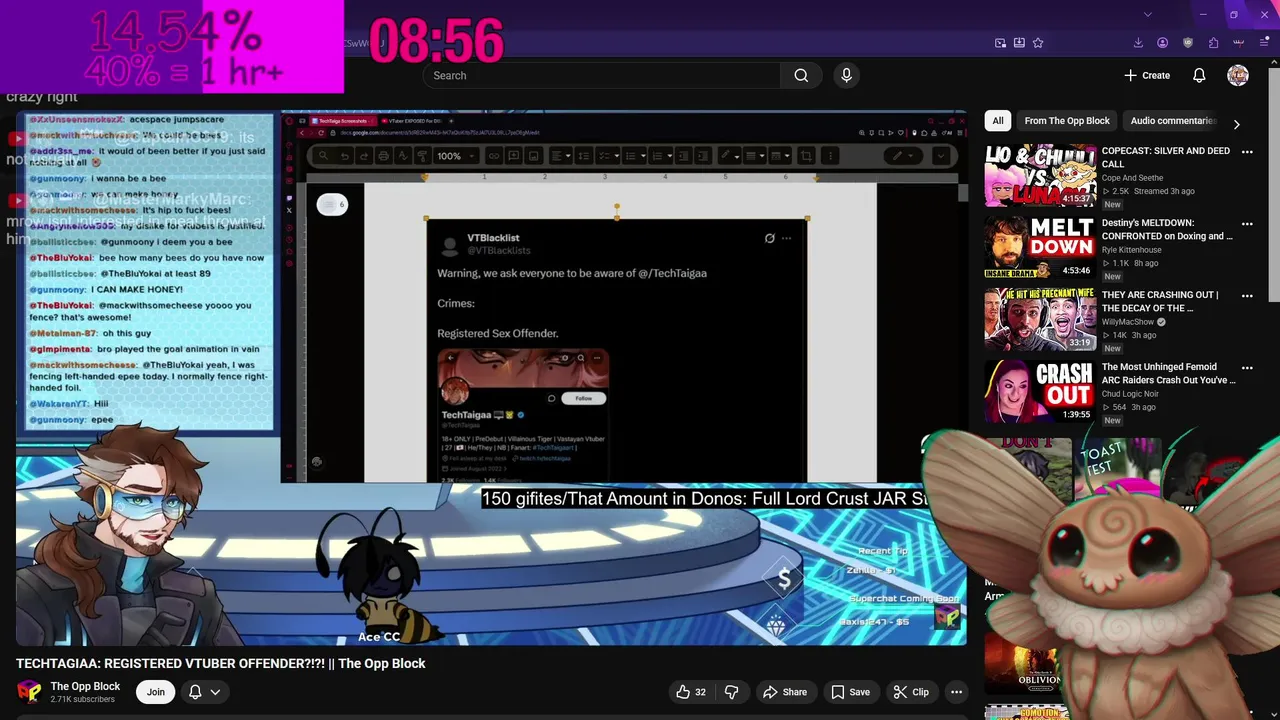Select the Audio commentaries chip
Image resolution: width=1280 pixels, height=720 pixels.
coord(1173,121)
